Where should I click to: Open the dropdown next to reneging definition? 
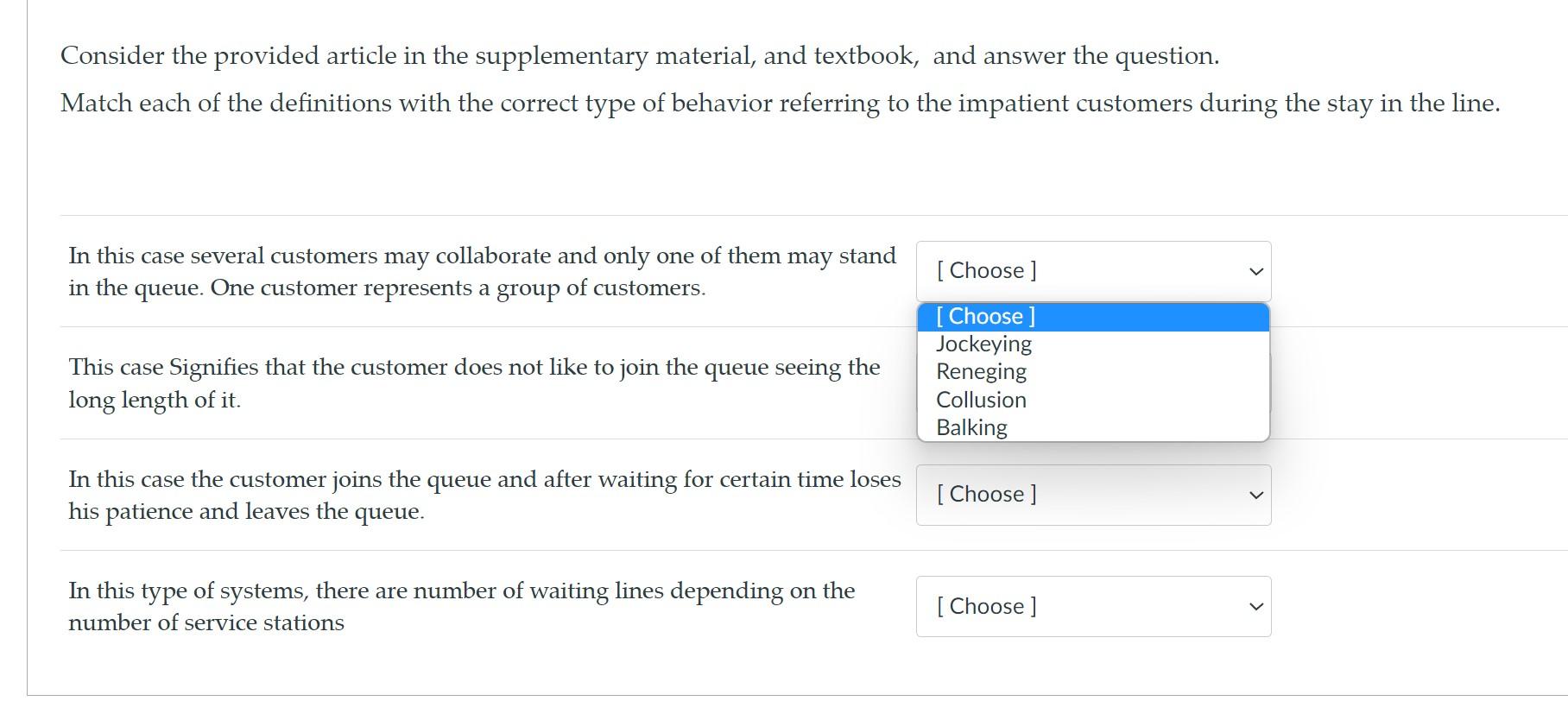[1092, 494]
